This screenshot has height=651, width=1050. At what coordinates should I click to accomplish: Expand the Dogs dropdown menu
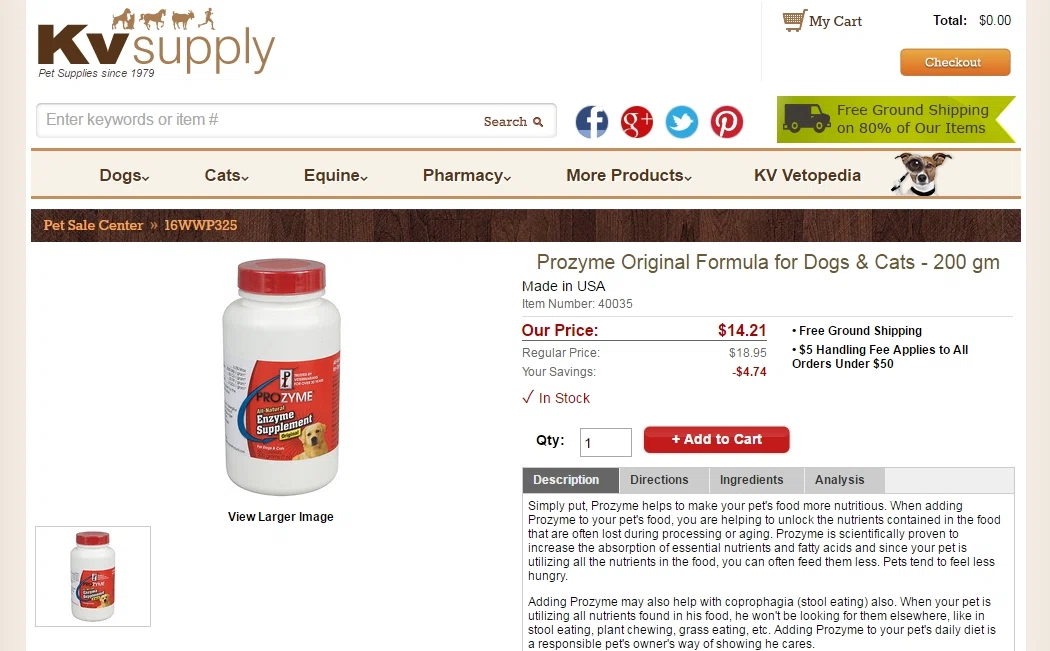pos(124,175)
